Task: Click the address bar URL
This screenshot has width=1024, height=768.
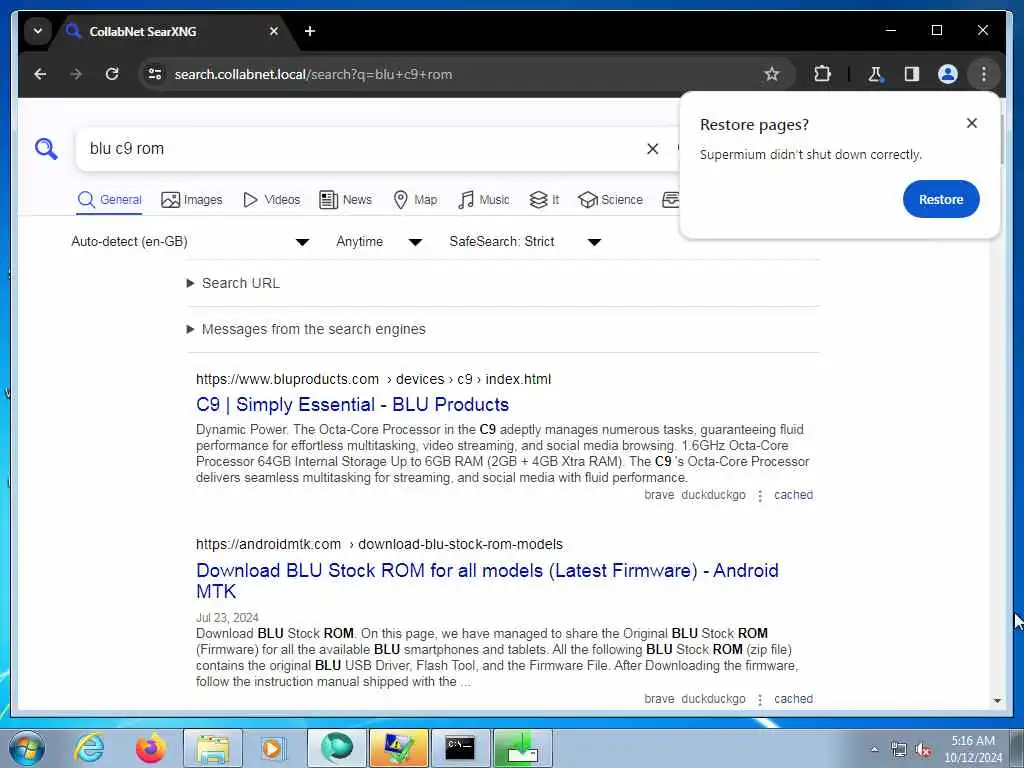Action: coord(313,74)
